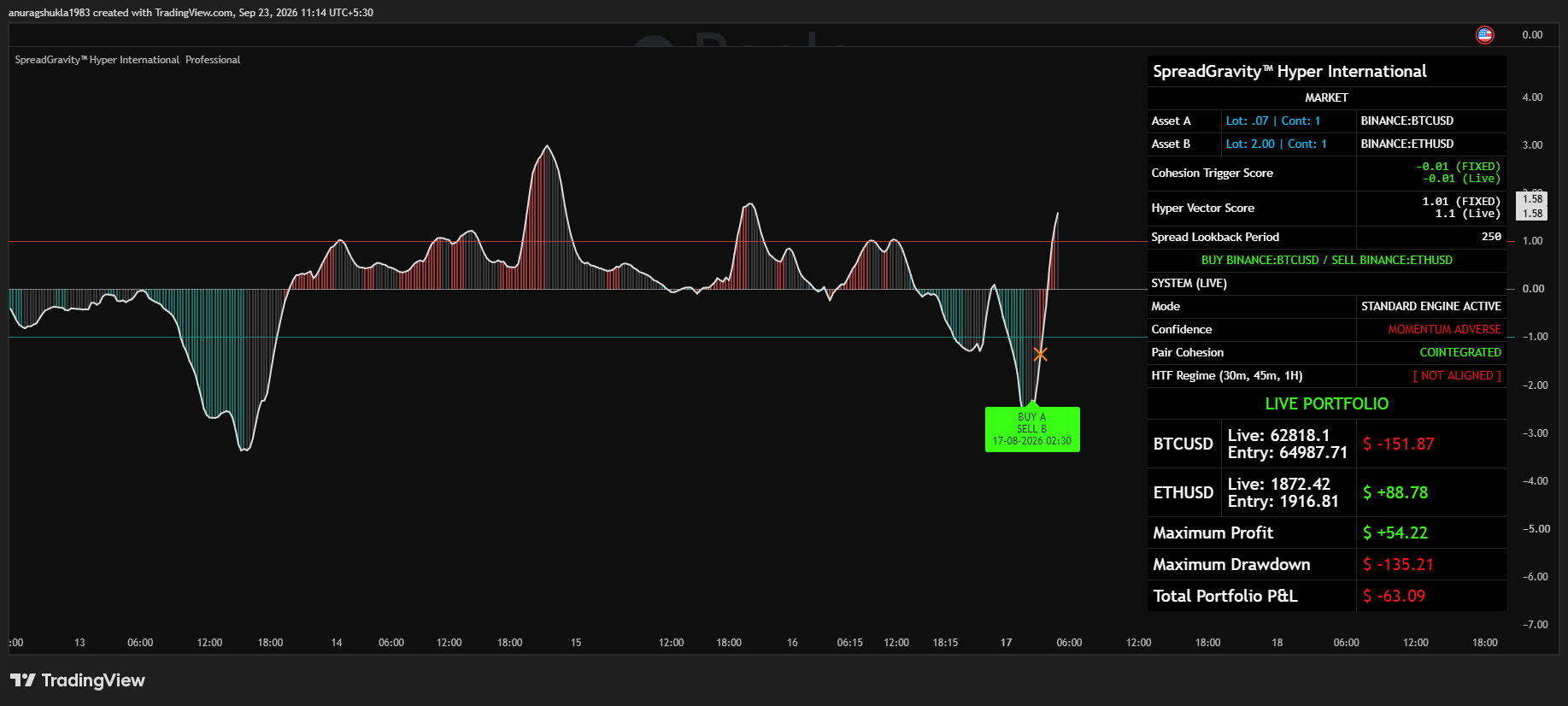
Task: Select the MARKET header row
Action: coord(1326,98)
